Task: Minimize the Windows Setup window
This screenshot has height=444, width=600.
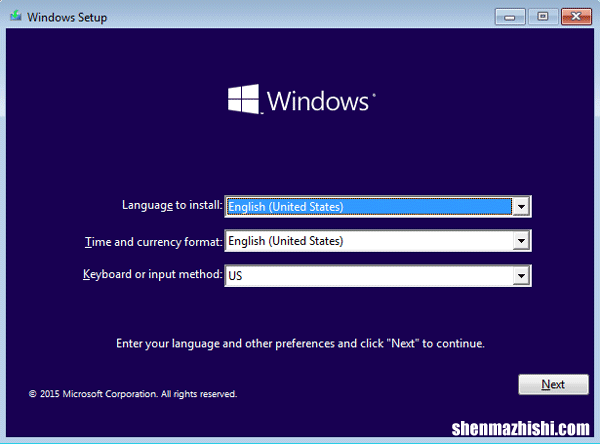Action: (x=510, y=17)
